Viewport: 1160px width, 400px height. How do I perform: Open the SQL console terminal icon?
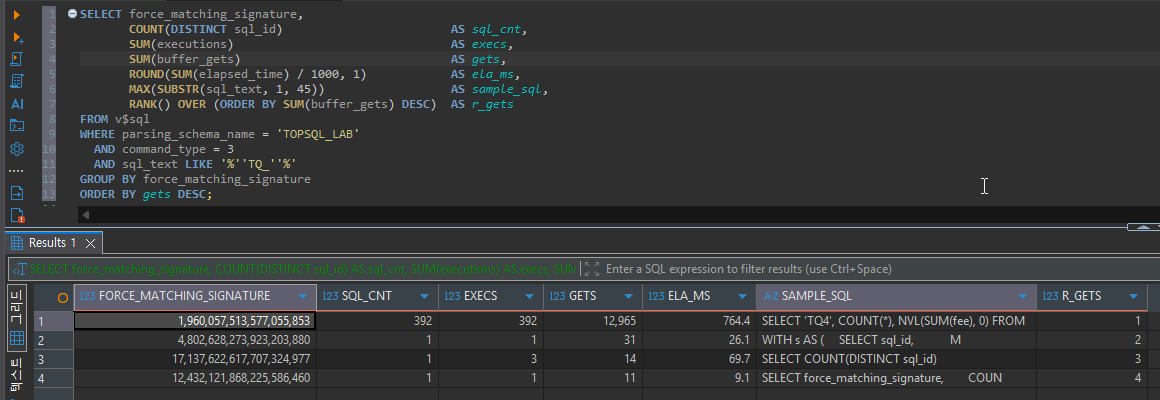click(17, 126)
